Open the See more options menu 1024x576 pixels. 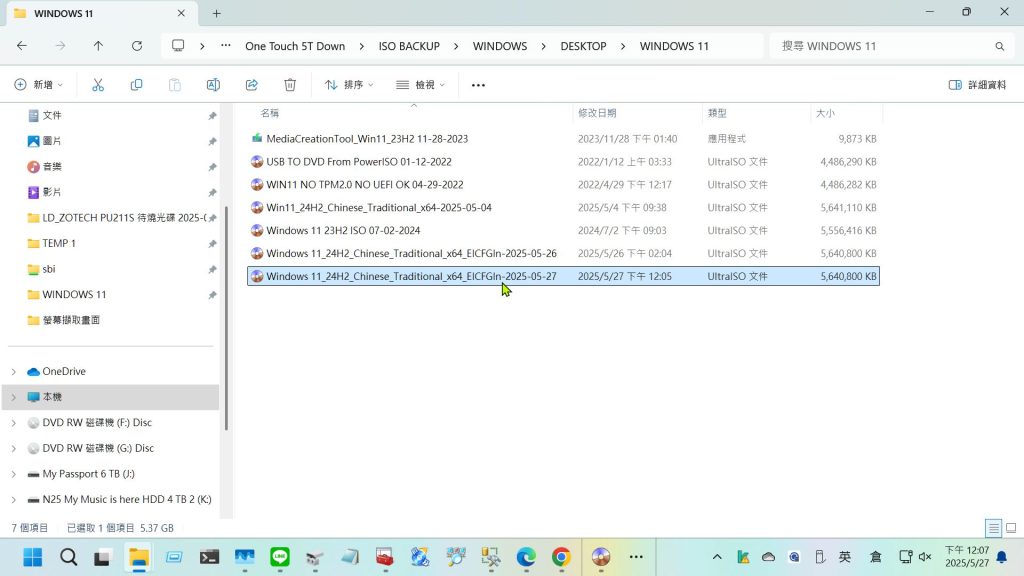click(478, 85)
